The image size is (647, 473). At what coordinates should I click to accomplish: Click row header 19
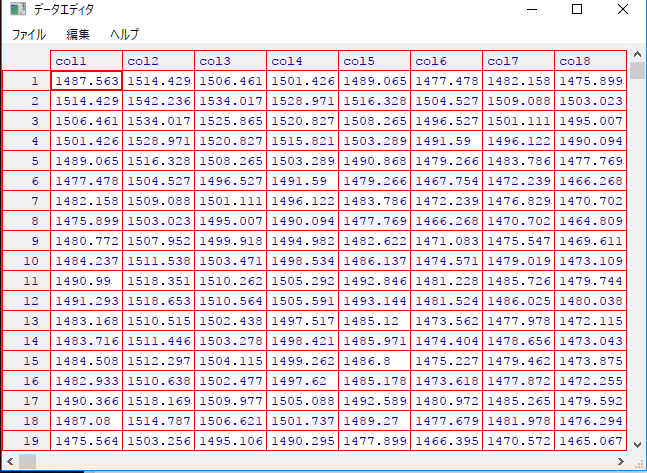coord(27,441)
